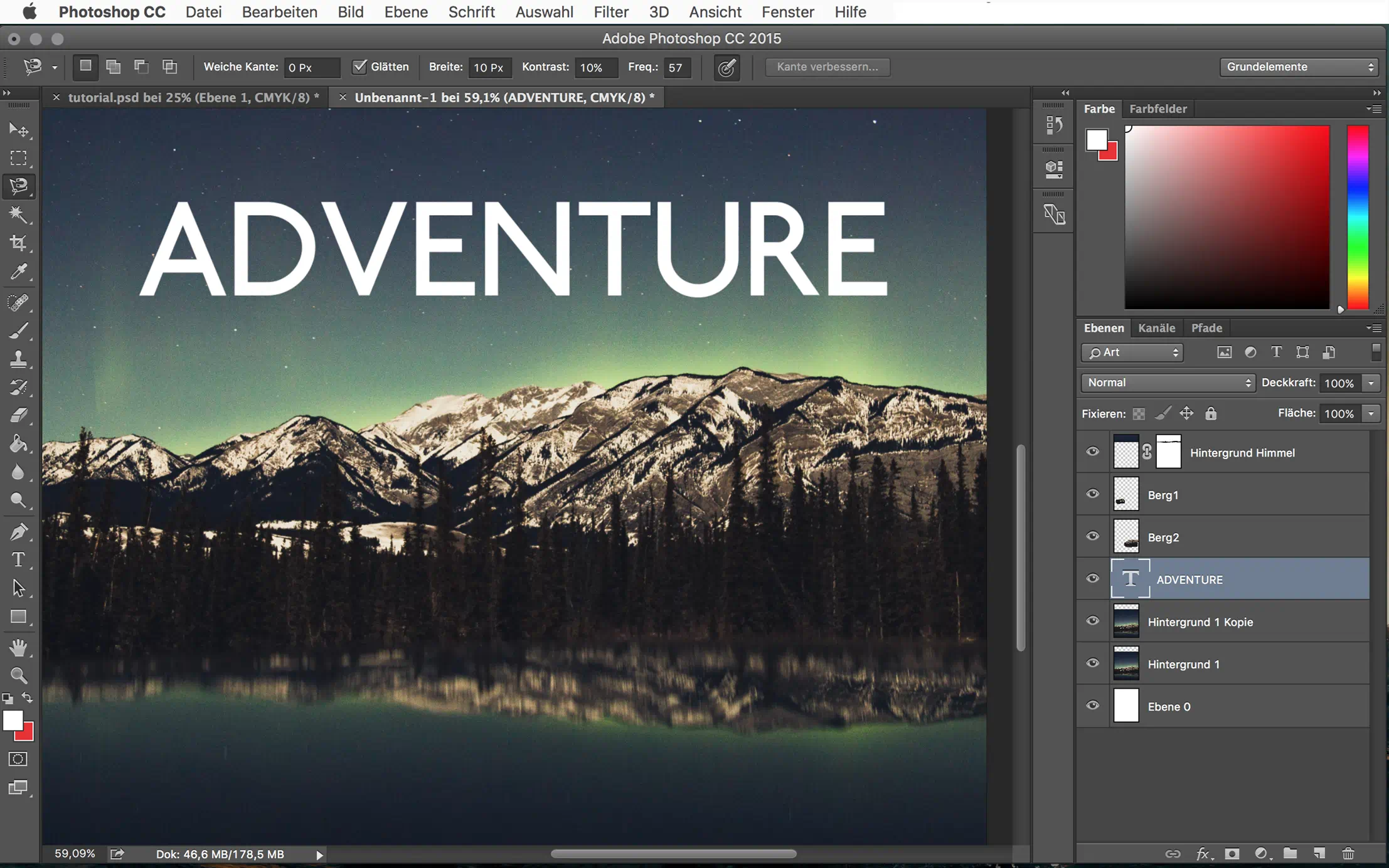Switch to the Kanäle tab
Screen dimensions: 1389x868
(1156, 328)
